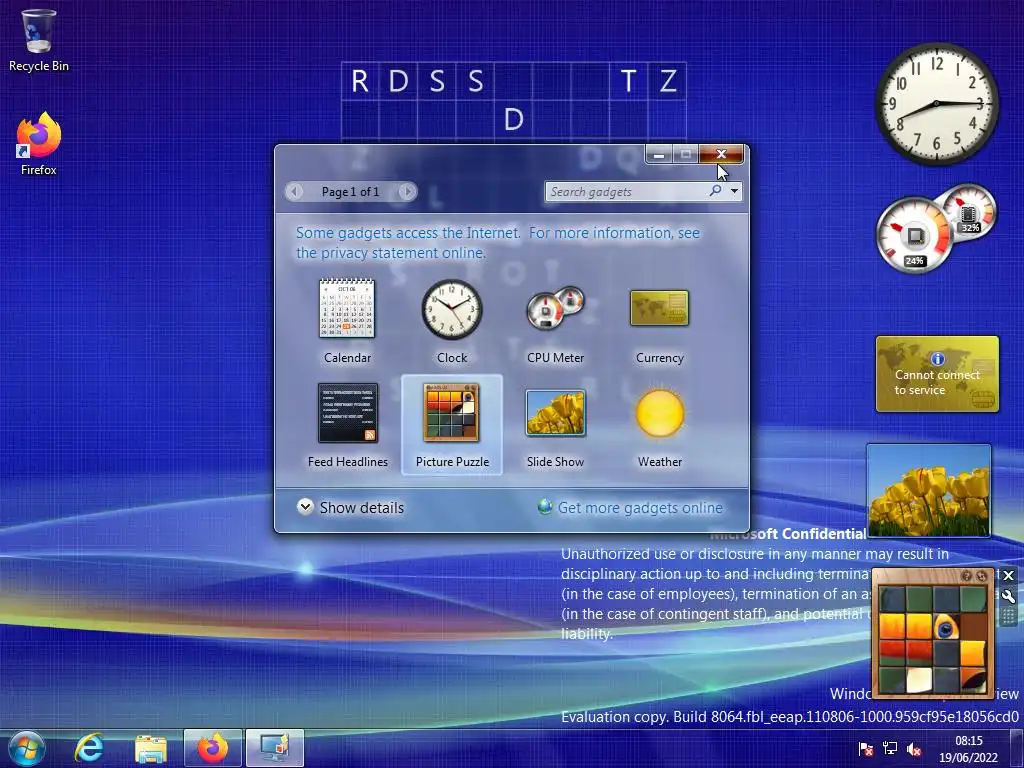Select the Weather gadget
The height and width of the screenshot is (768, 1024).
(660, 425)
